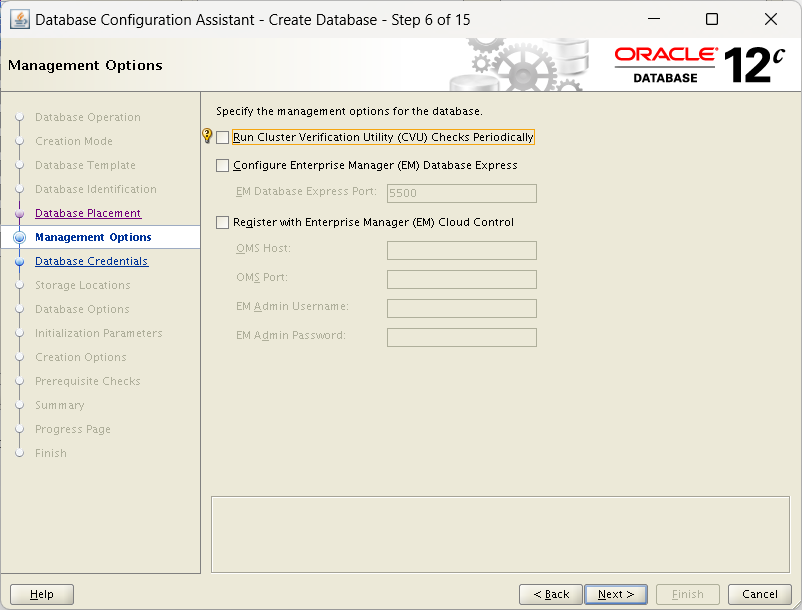Click the Java application icon in title bar

pos(19,20)
